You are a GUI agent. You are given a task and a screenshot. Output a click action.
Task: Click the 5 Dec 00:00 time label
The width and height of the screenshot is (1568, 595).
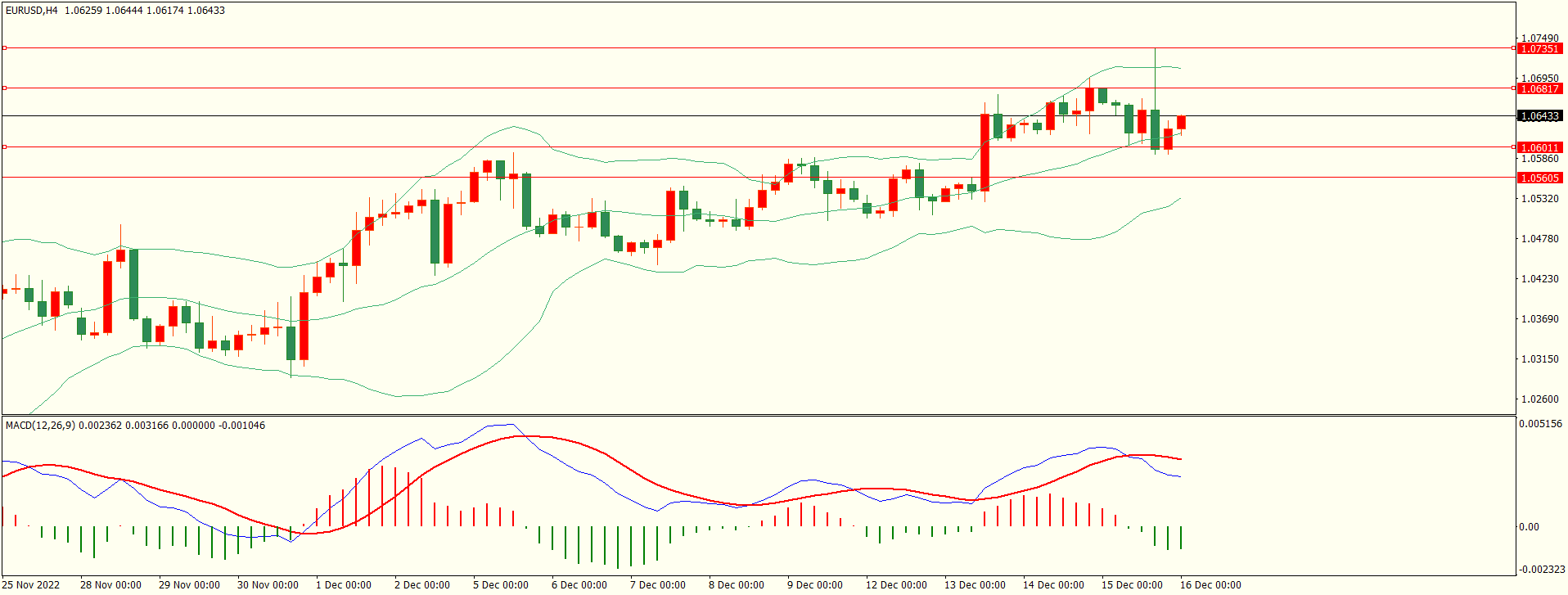click(x=501, y=585)
